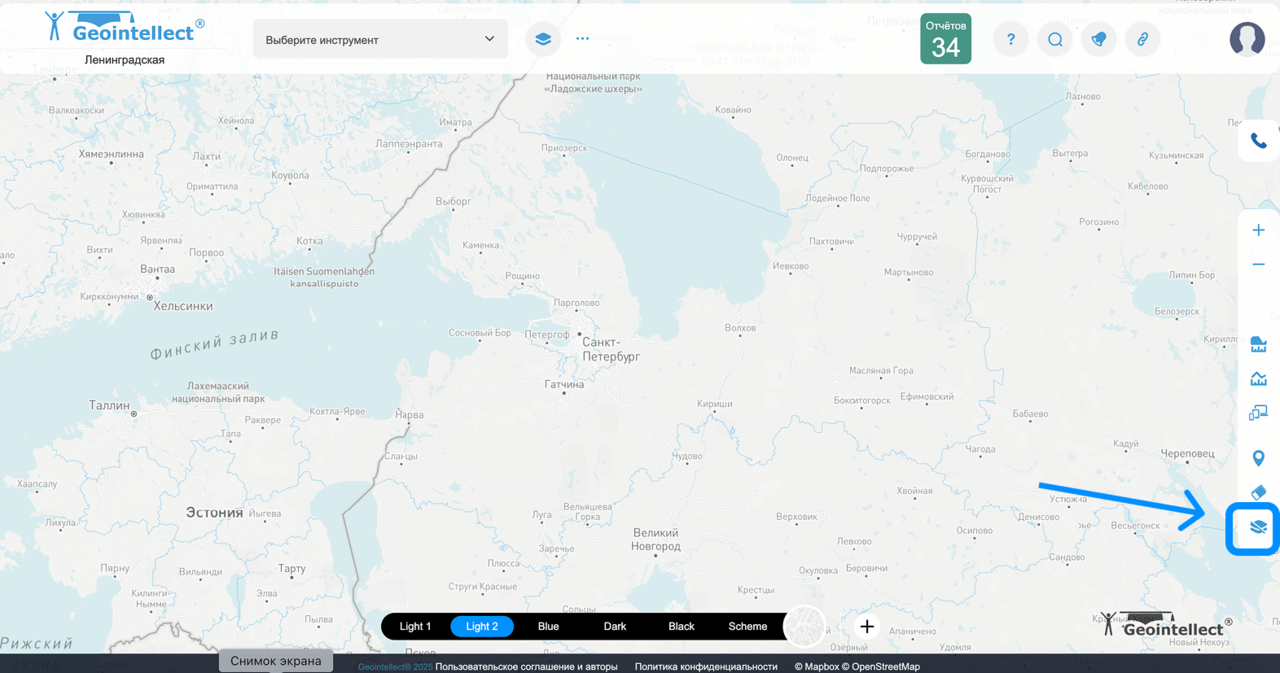Click the chain link share icon
The image size is (1280, 673).
tap(1142, 40)
